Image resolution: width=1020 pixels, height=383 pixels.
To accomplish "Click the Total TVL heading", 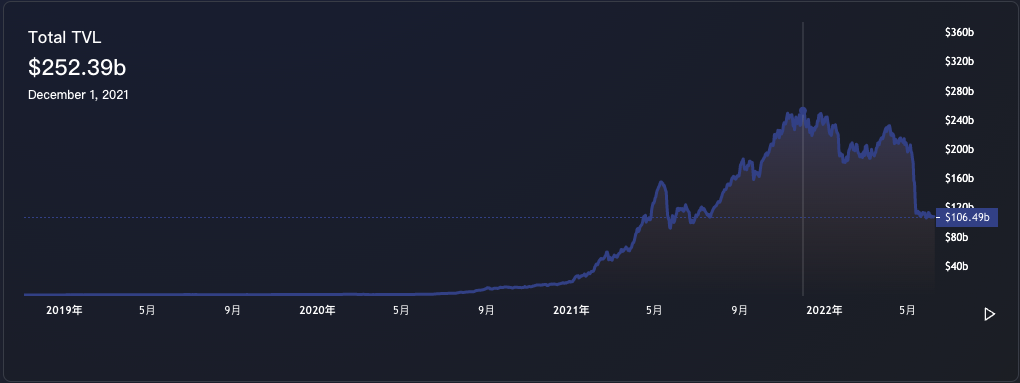I will coord(64,38).
